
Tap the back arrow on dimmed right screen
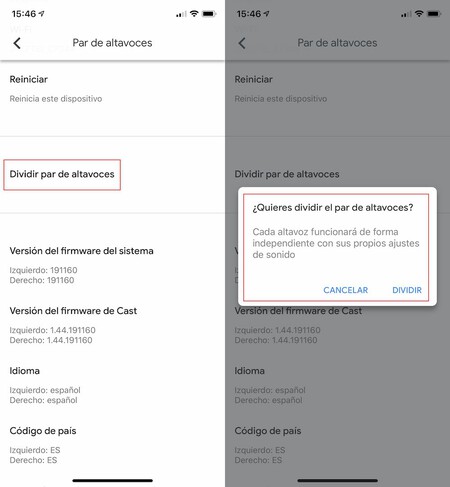click(242, 43)
